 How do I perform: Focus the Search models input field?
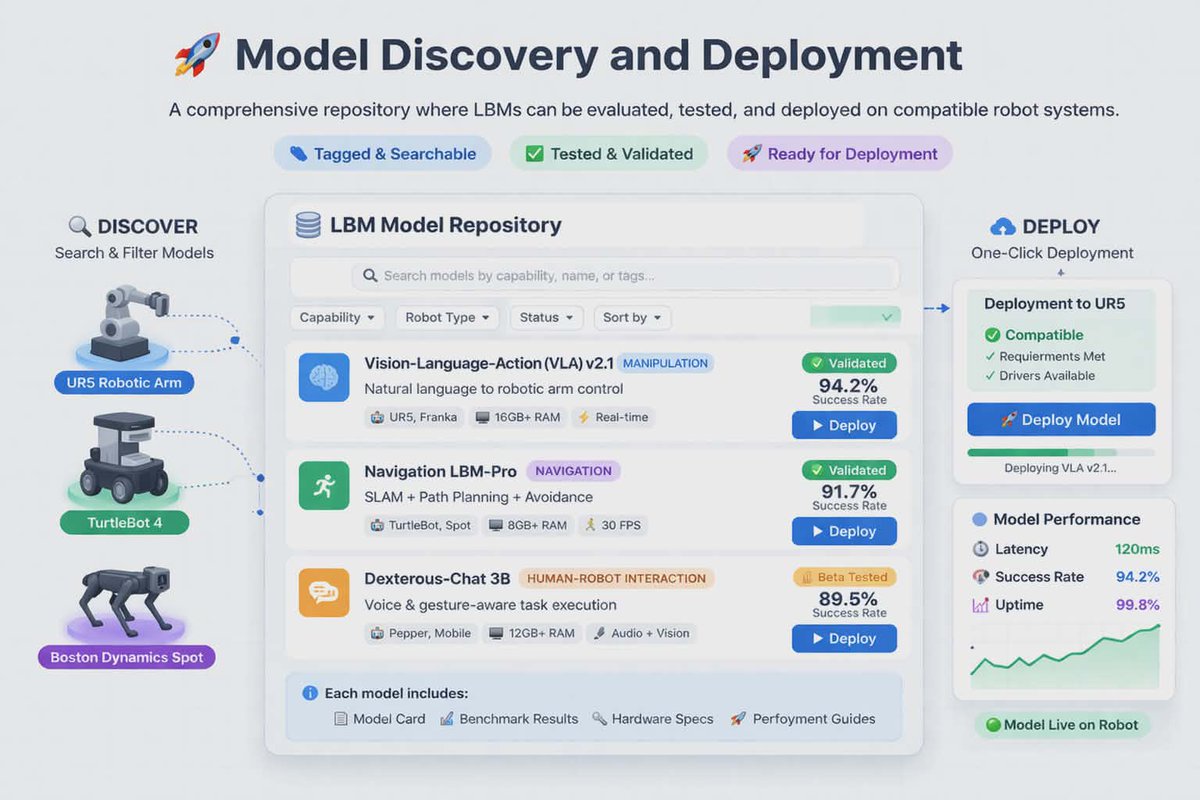tap(625, 276)
